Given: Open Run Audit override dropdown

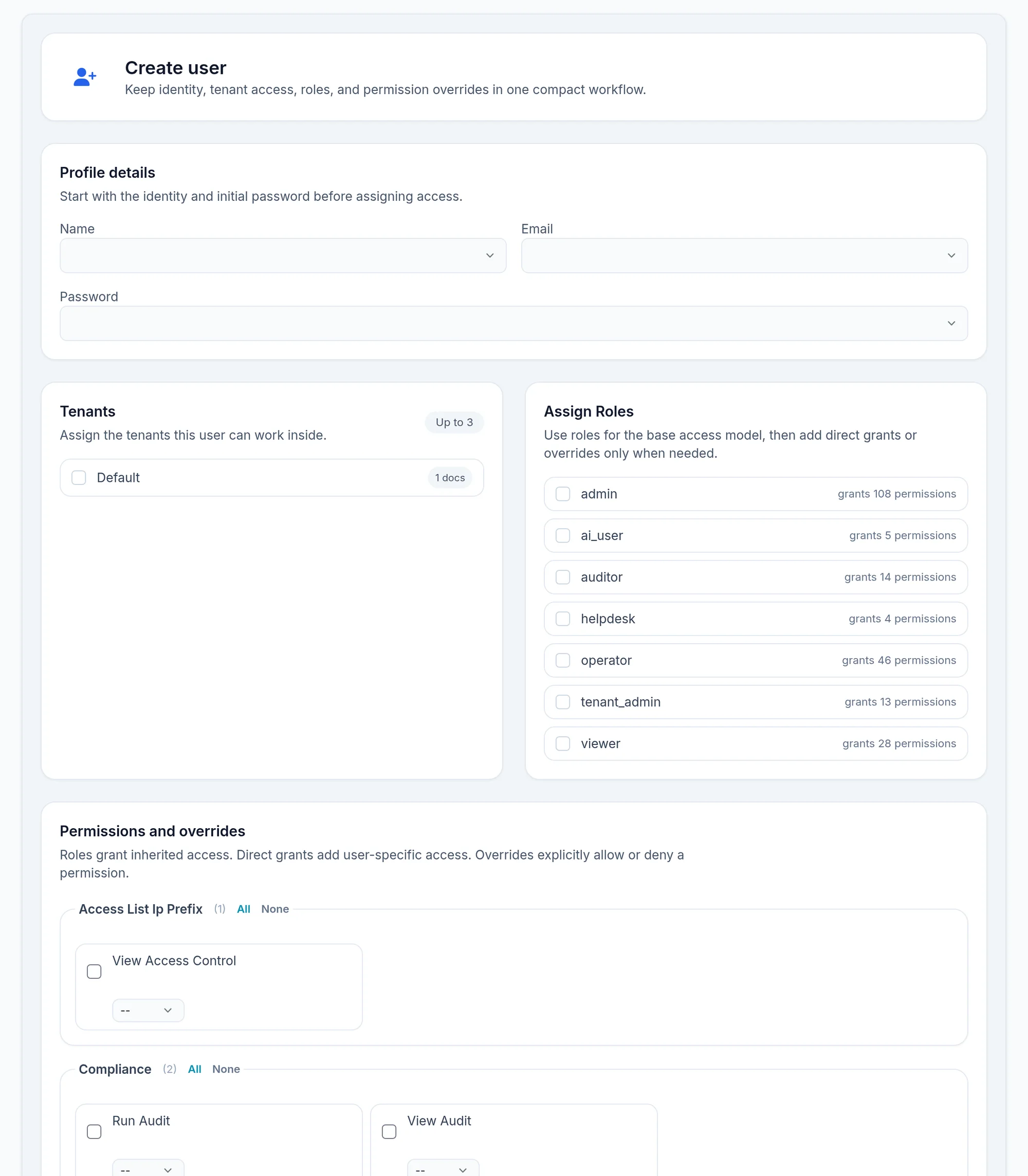Looking at the screenshot, I should click(148, 1167).
